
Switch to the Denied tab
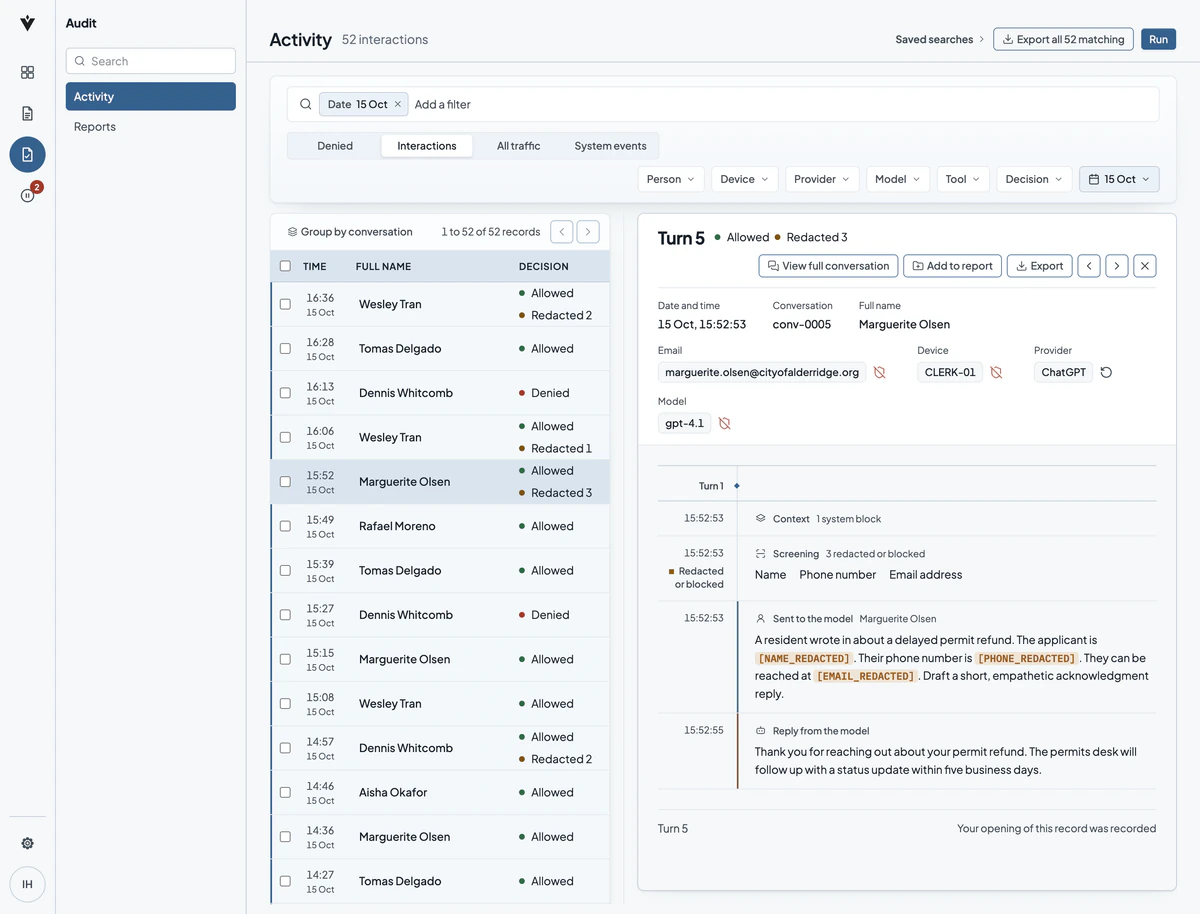point(335,146)
